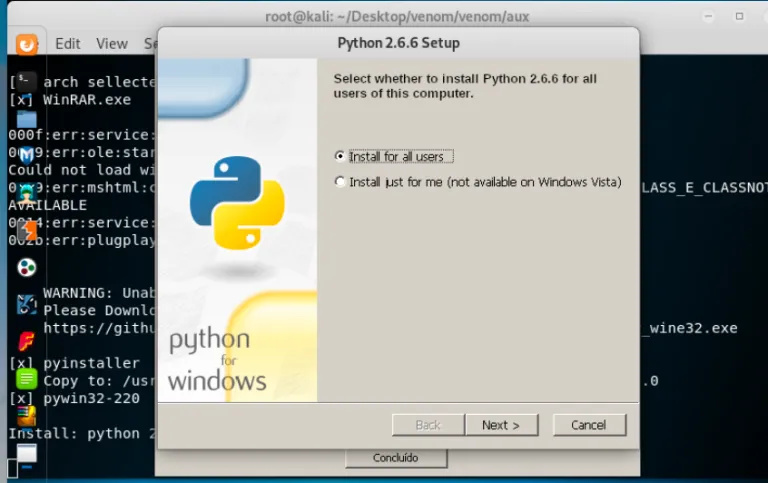Click the orange app icon beside Edit menu
Viewport: 768px width, 483px height.
27,44
